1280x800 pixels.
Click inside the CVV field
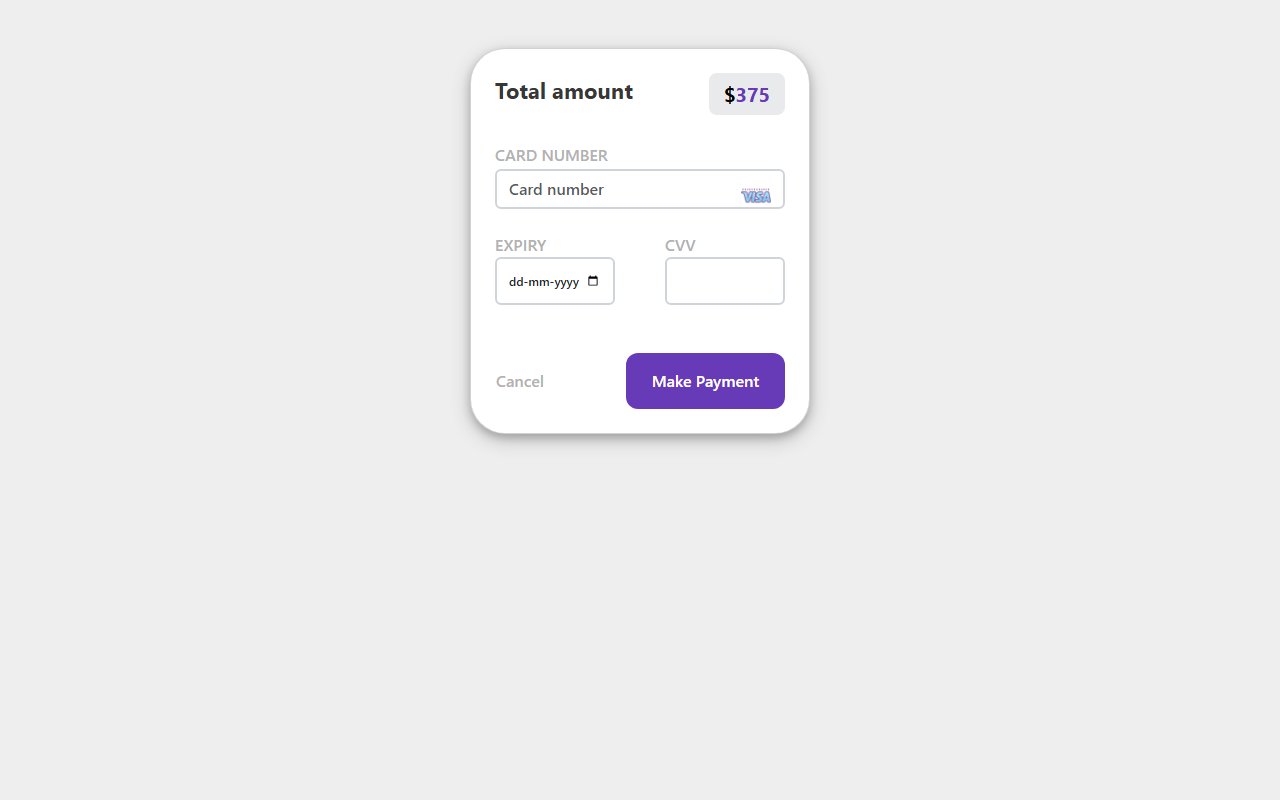[x=724, y=281]
